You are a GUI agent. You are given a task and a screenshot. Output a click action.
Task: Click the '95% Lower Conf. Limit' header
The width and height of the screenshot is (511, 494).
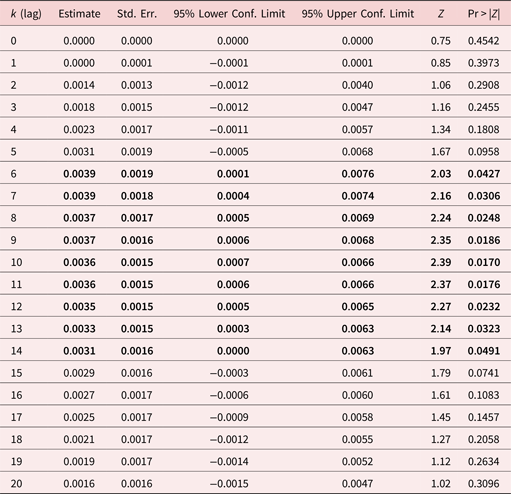tap(229, 14)
